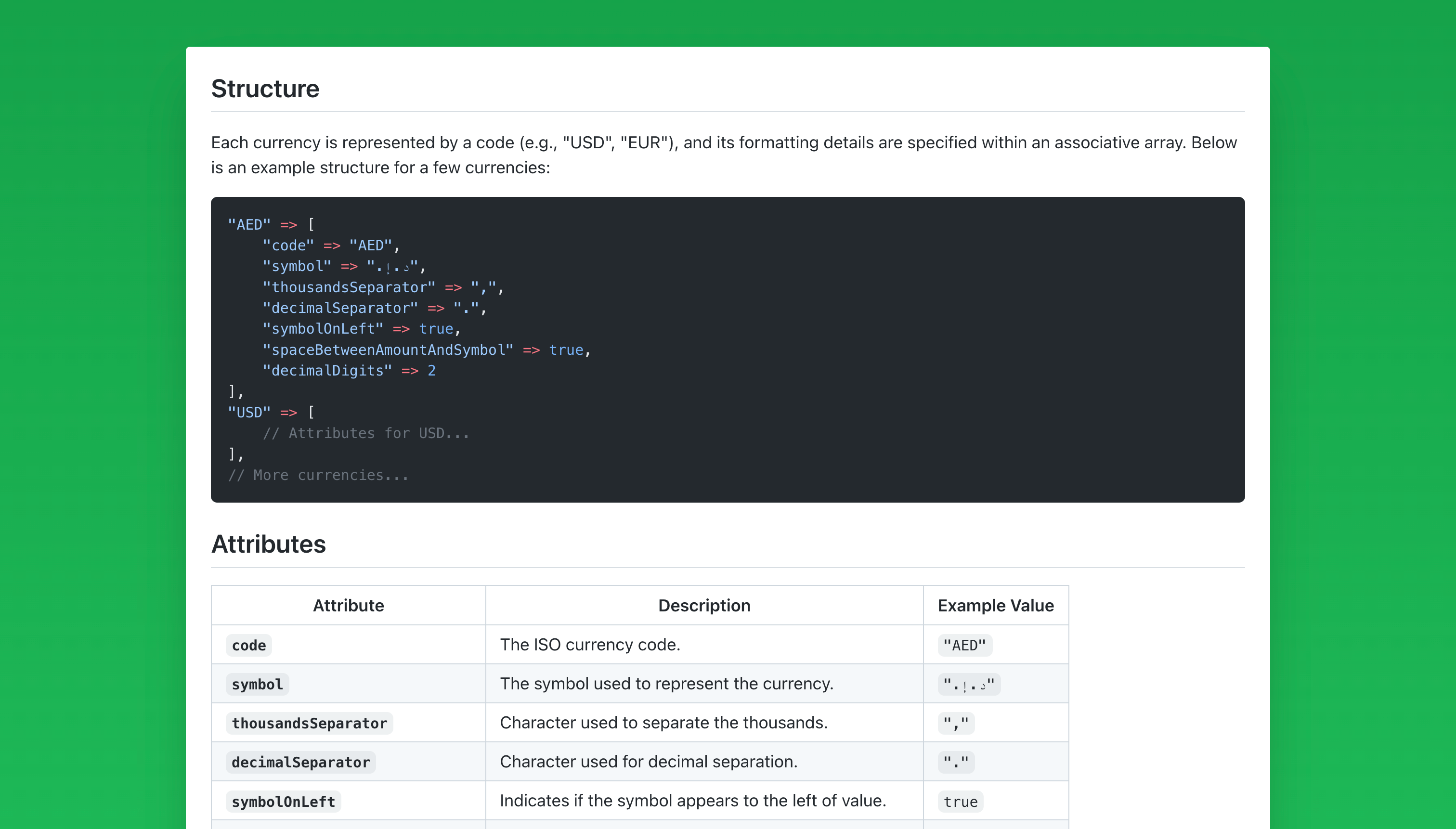
Task: Click the Description column header
Action: point(704,605)
